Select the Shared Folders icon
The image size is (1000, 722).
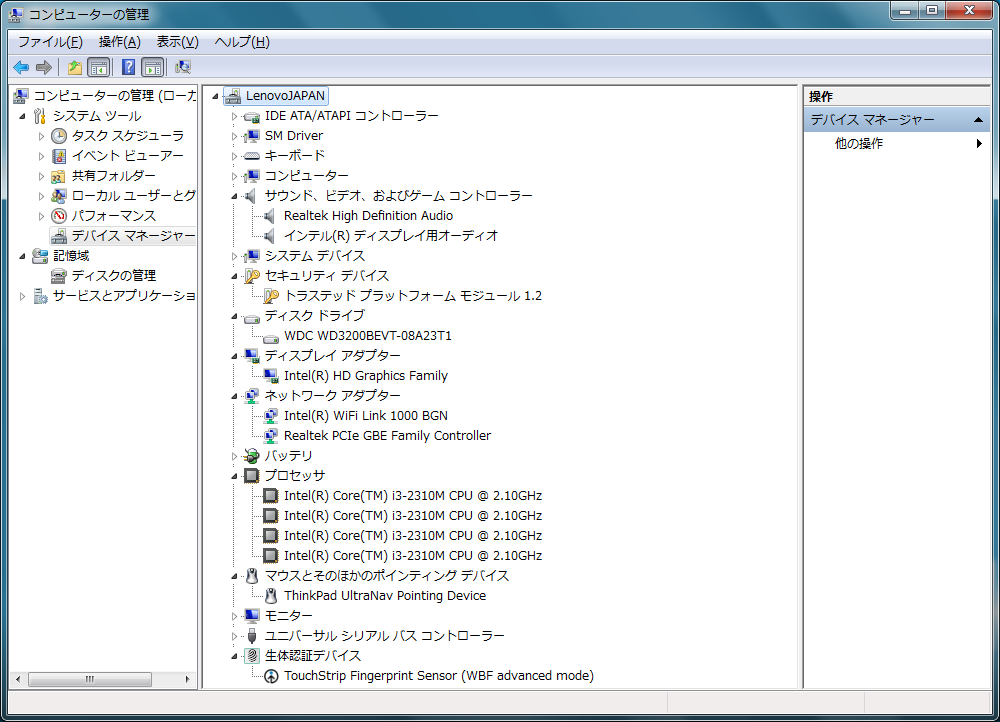(59, 176)
